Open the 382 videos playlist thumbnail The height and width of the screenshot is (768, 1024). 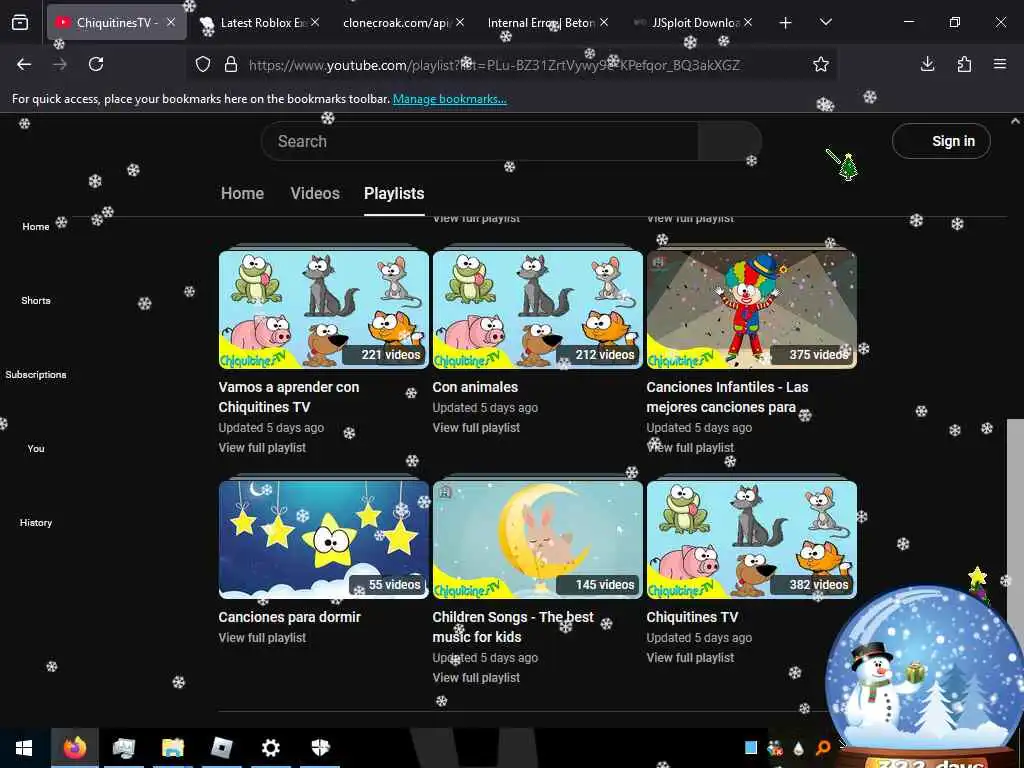pyautogui.click(x=752, y=539)
